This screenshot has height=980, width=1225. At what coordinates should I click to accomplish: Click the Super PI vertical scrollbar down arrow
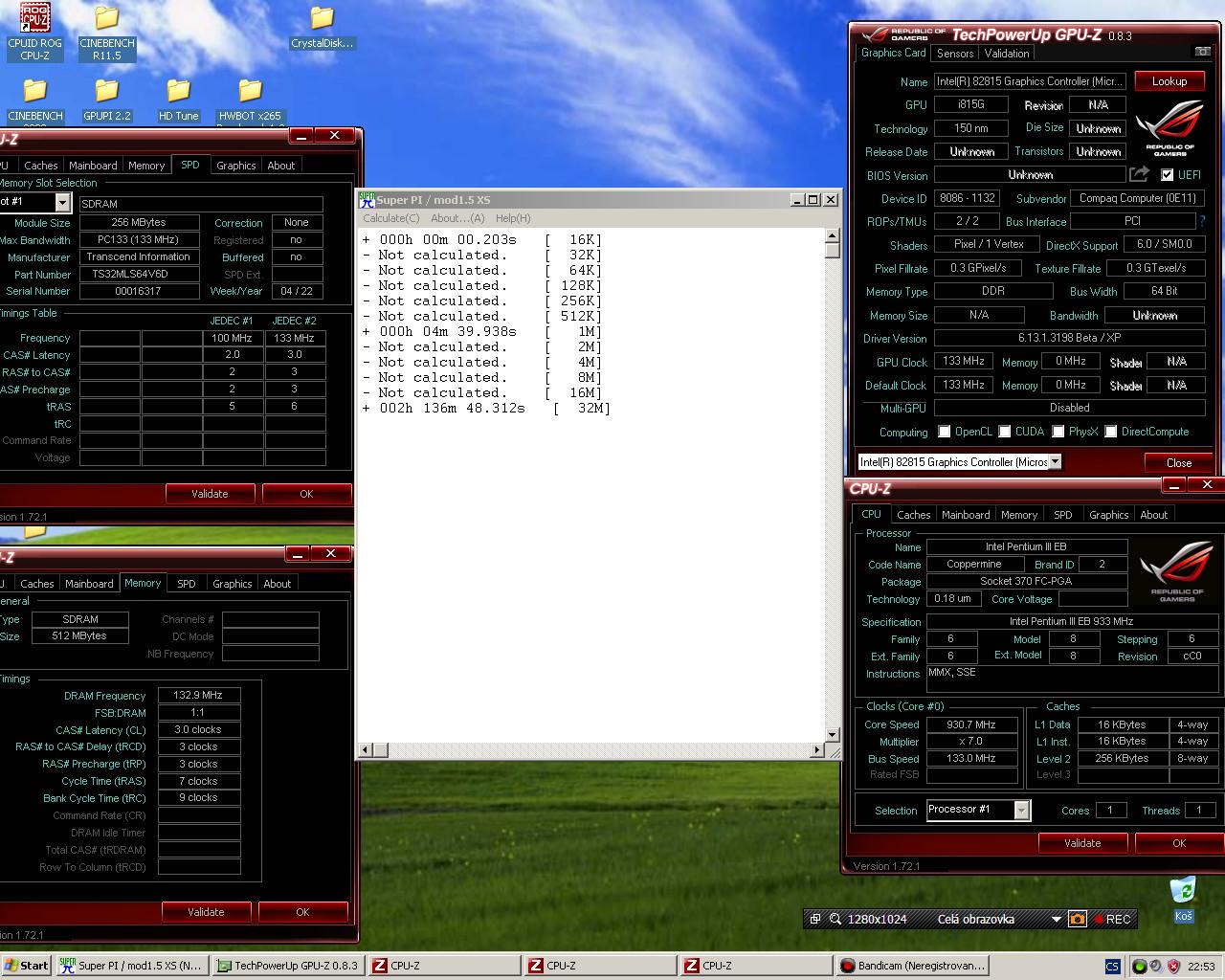click(832, 735)
